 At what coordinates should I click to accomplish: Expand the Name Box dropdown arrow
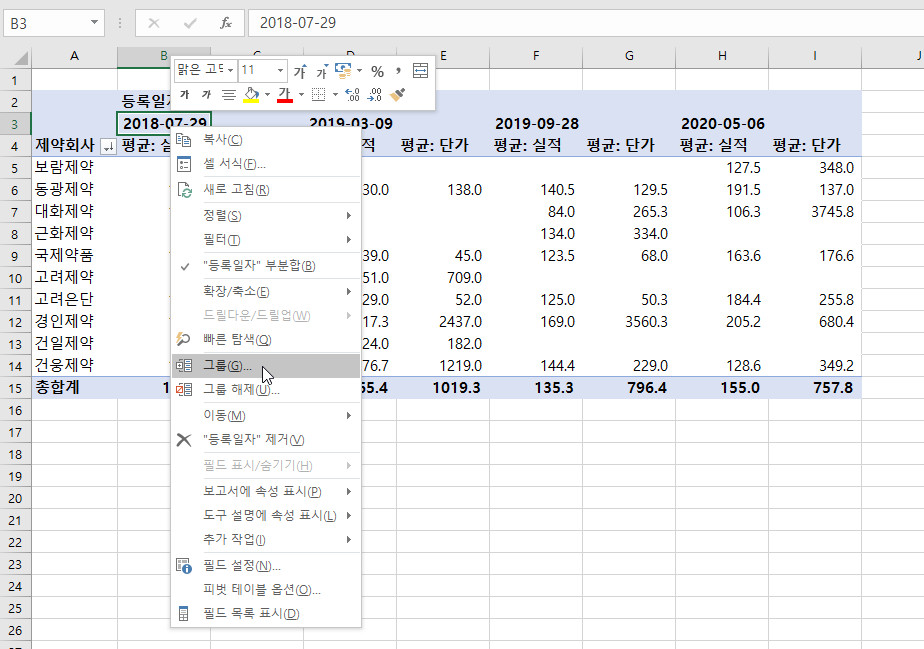pyautogui.click(x=95, y=22)
